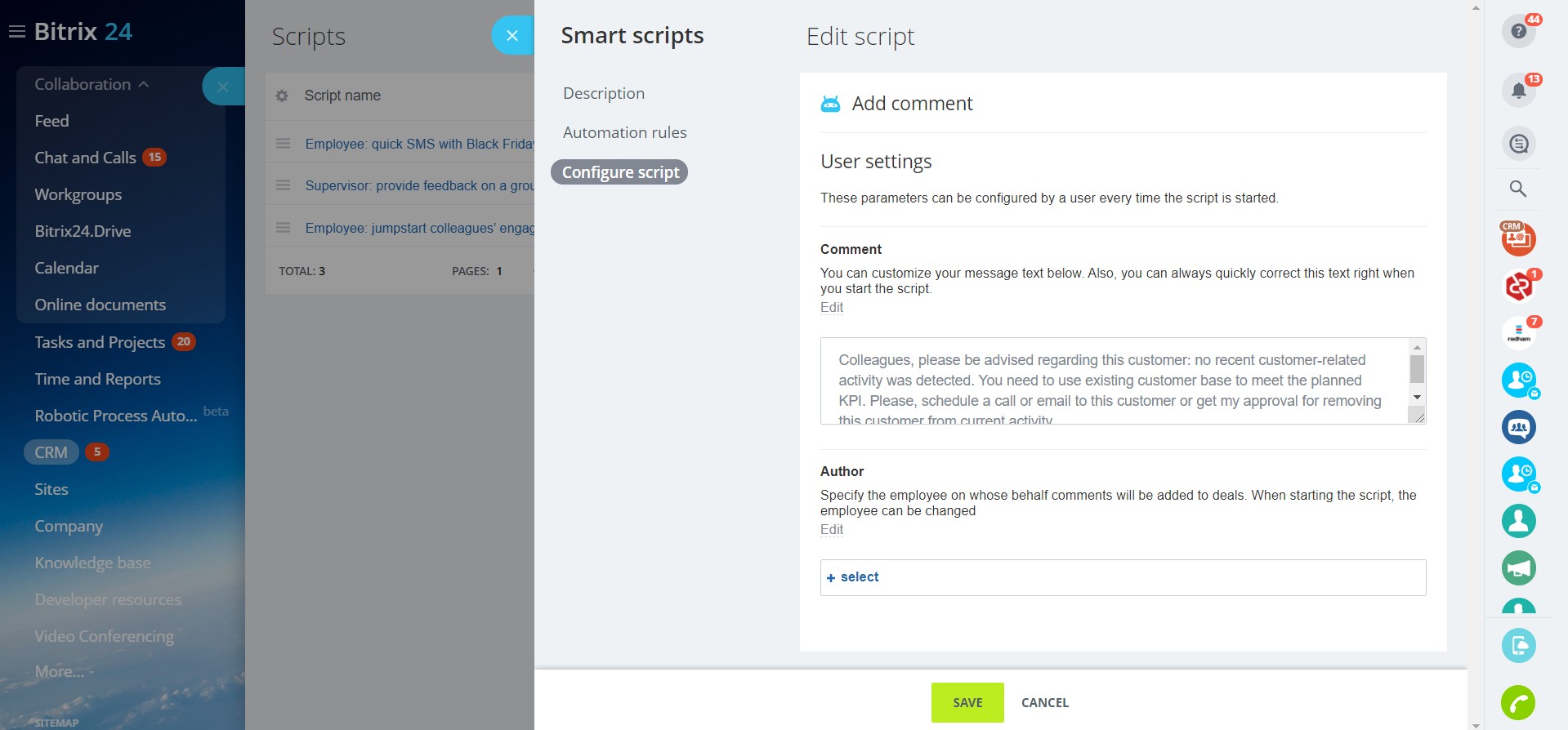Open the help question mark icon
1568x730 pixels.
1518,31
